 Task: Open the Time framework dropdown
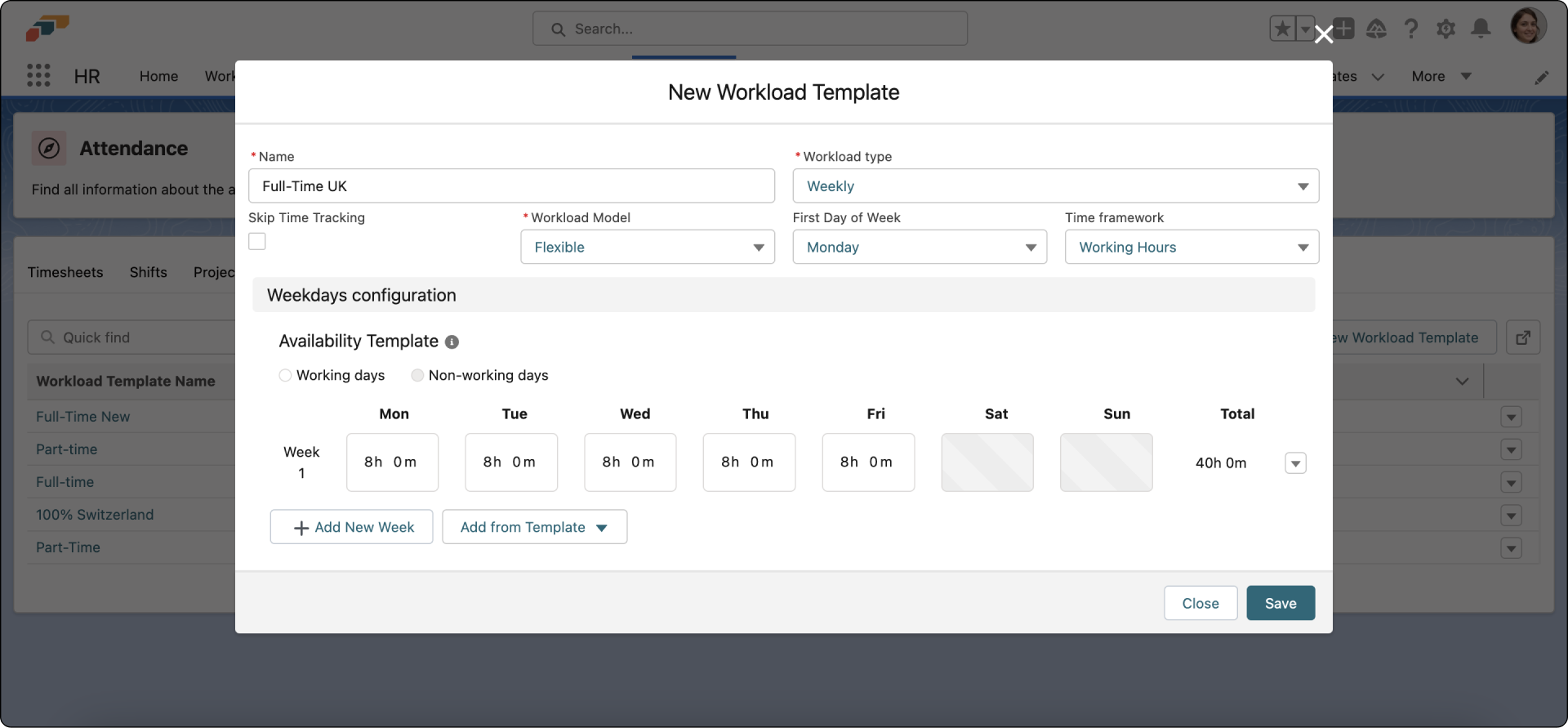(x=1192, y=247)
